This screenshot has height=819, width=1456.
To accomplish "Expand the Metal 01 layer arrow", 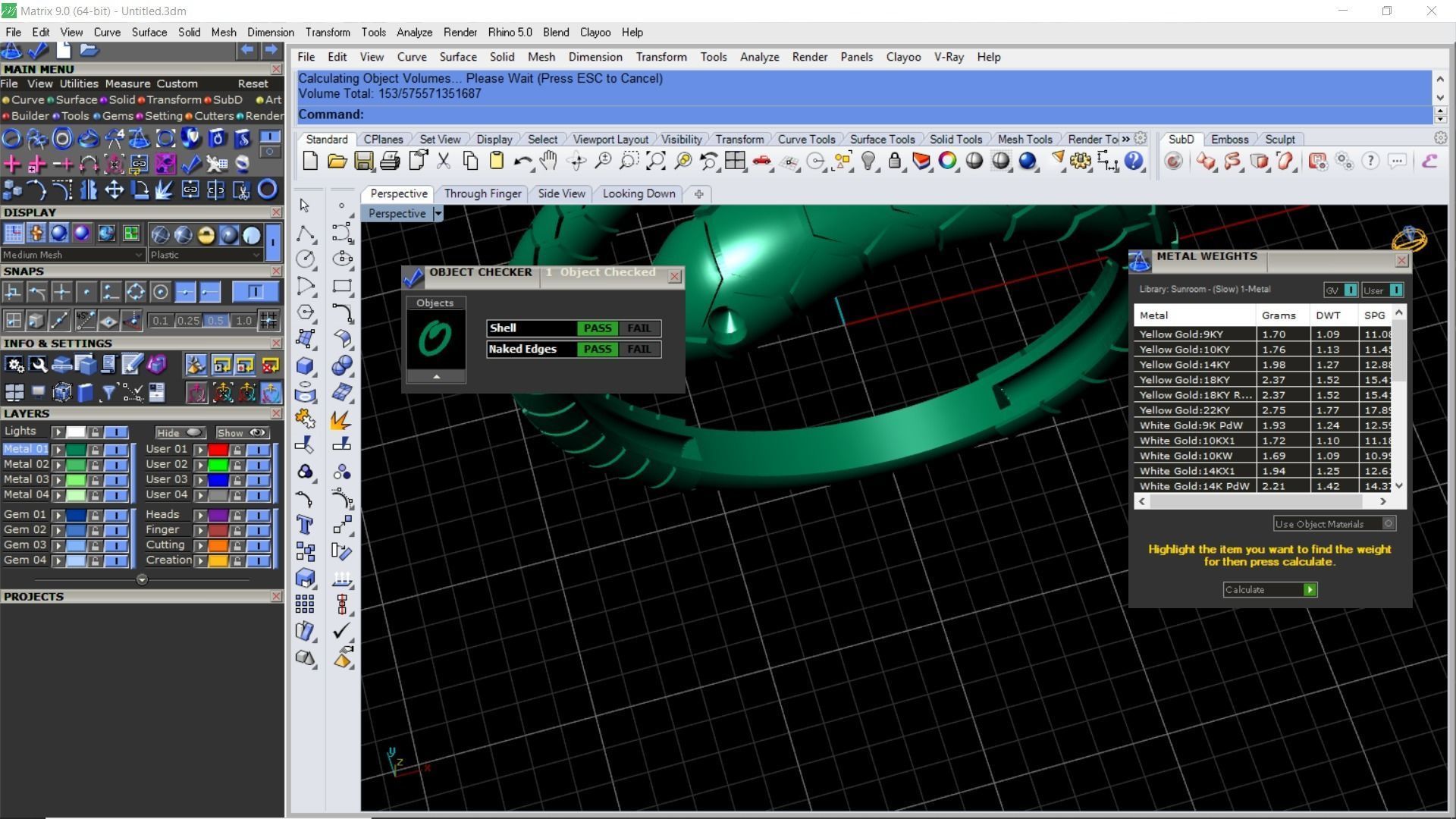I will coord(58,450).
